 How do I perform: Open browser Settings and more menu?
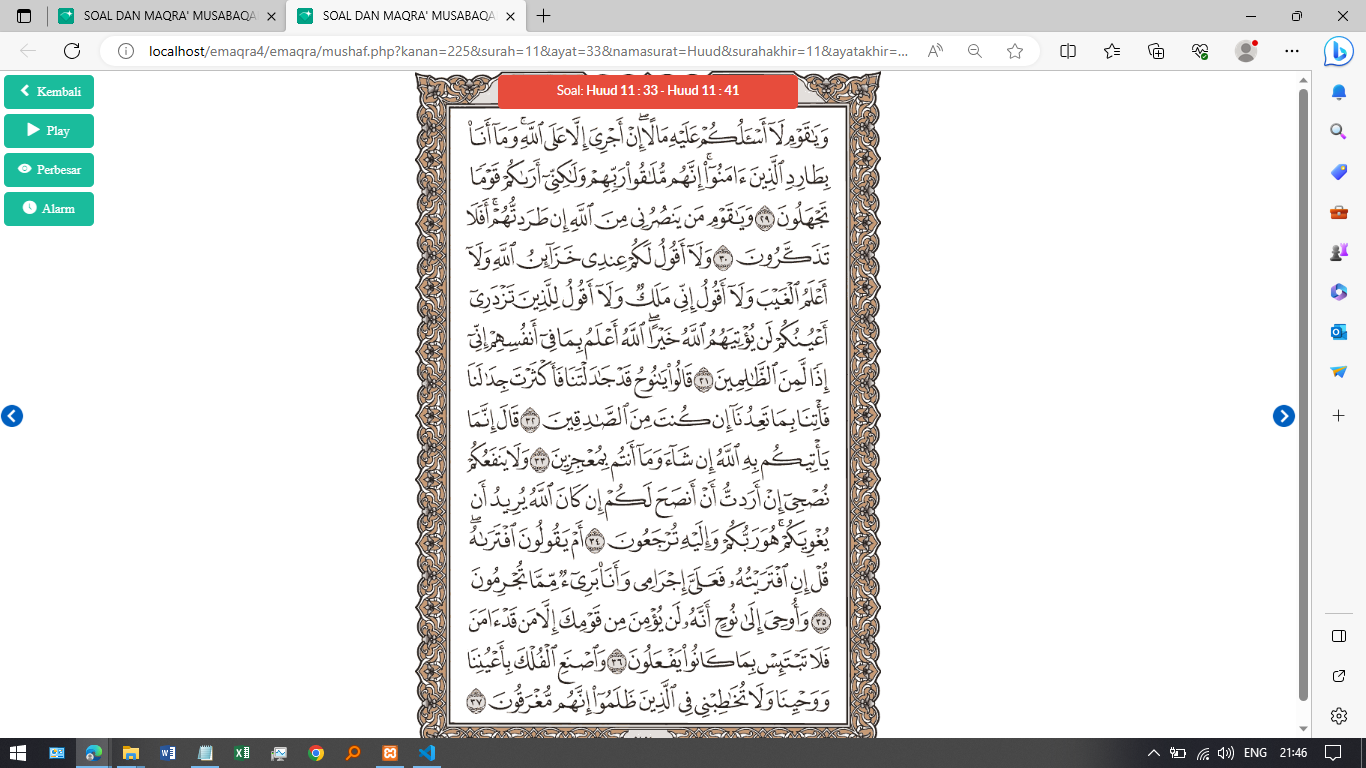click(1292, 51)
